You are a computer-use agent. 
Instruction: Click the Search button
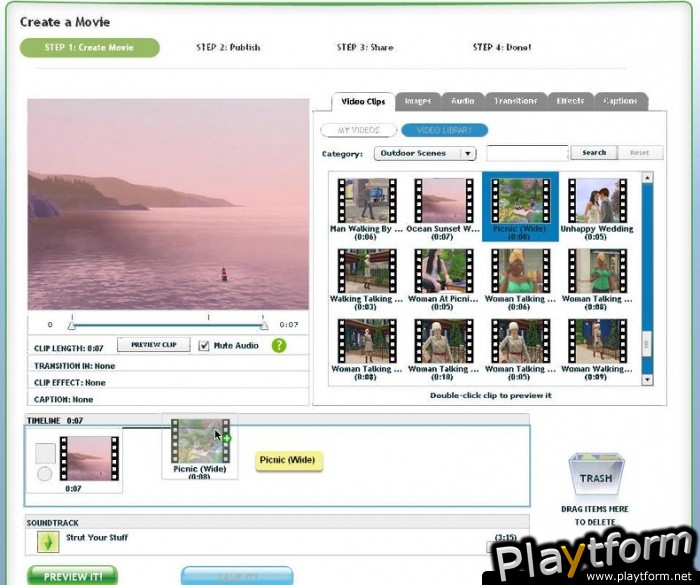(x=594, y=152)
